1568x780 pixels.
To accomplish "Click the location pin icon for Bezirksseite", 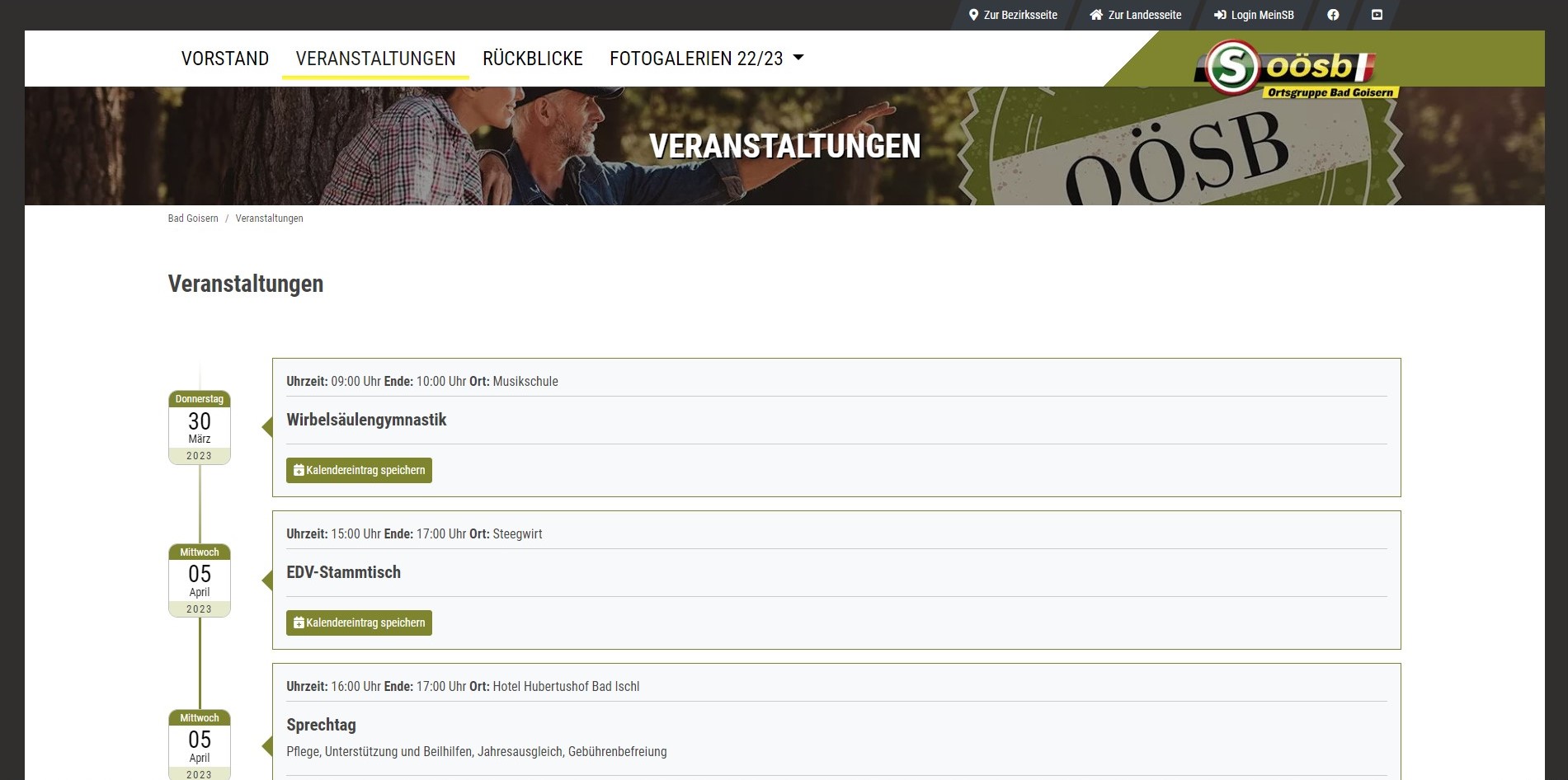I will coord(973,15).
